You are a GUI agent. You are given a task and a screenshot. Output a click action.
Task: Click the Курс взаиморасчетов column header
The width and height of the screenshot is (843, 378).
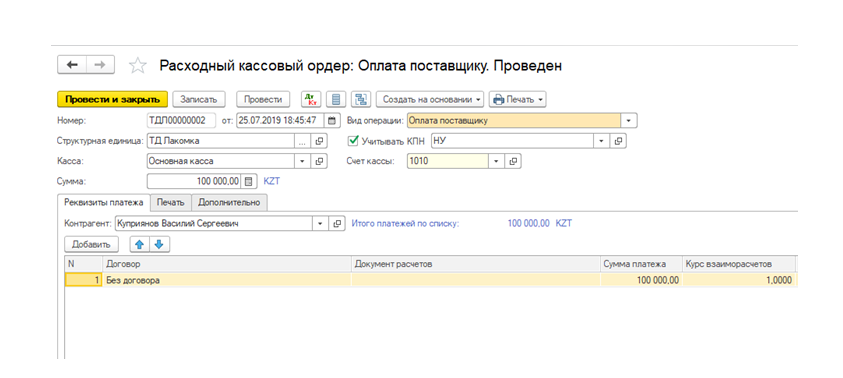click(739, 264)
